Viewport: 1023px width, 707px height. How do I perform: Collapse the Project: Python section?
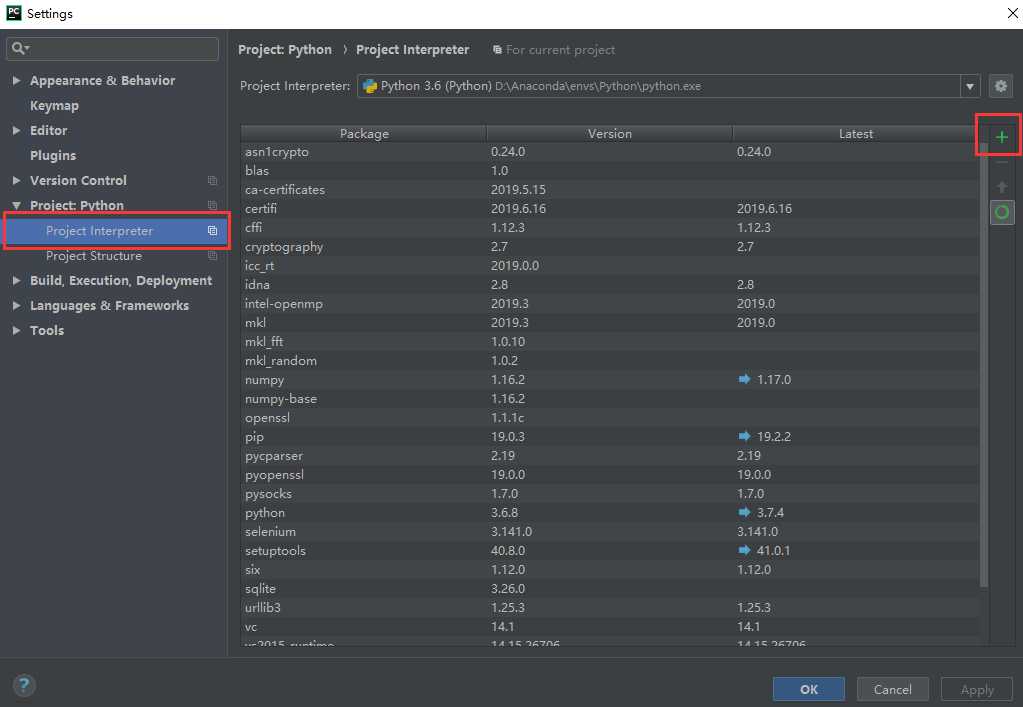pyautogui.click(x=16, y=205)
